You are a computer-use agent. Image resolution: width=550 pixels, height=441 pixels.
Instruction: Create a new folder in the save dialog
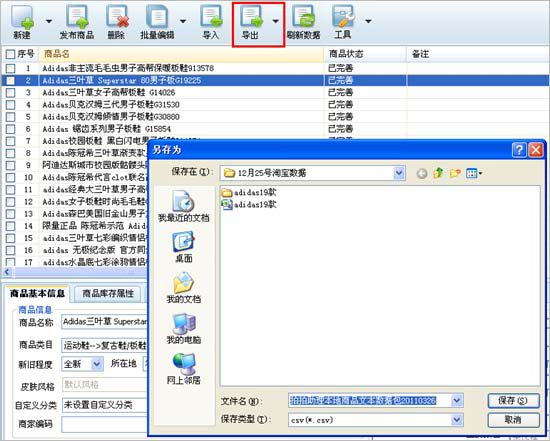[x=455, y=173]
